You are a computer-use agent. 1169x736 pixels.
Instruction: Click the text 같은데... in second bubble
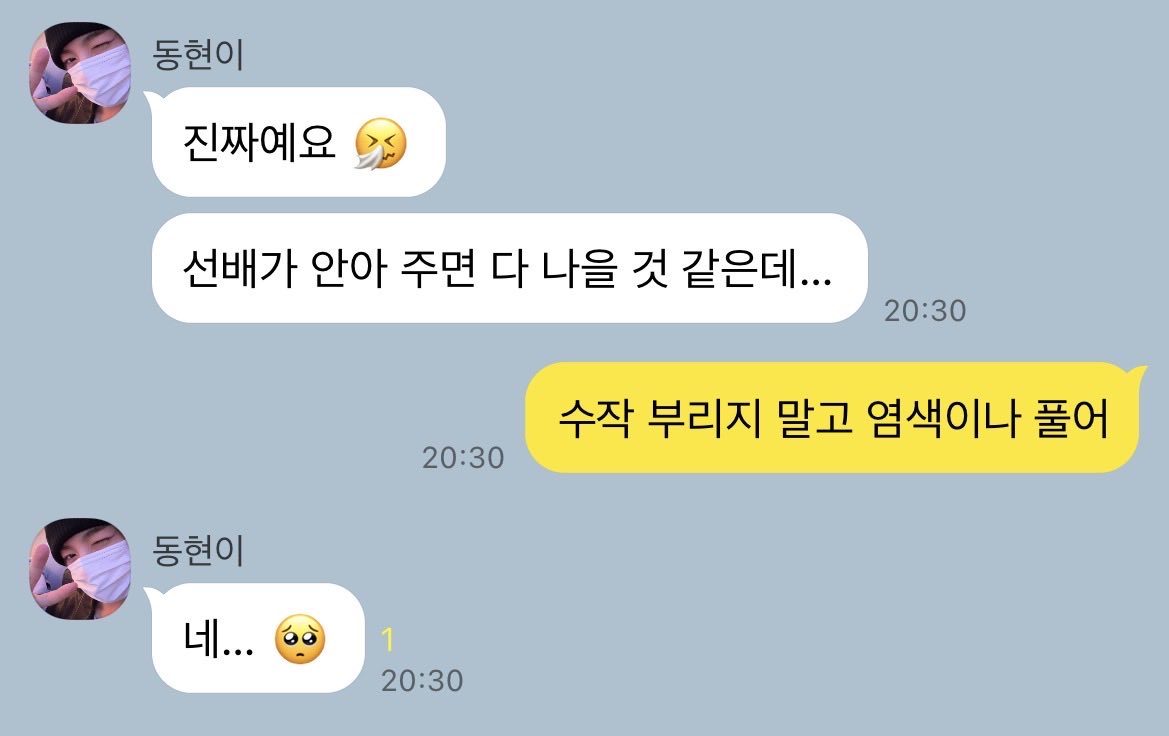(757, 269)
